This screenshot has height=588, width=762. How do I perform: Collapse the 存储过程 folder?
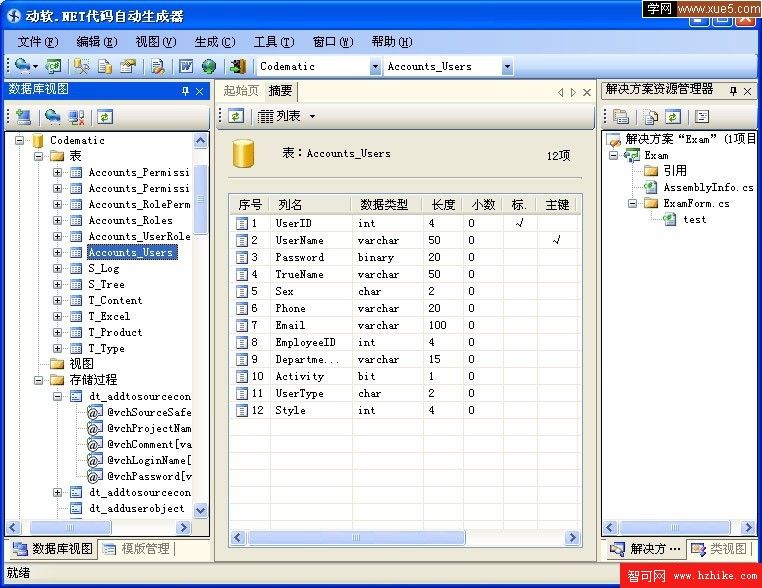pos(39,380)
